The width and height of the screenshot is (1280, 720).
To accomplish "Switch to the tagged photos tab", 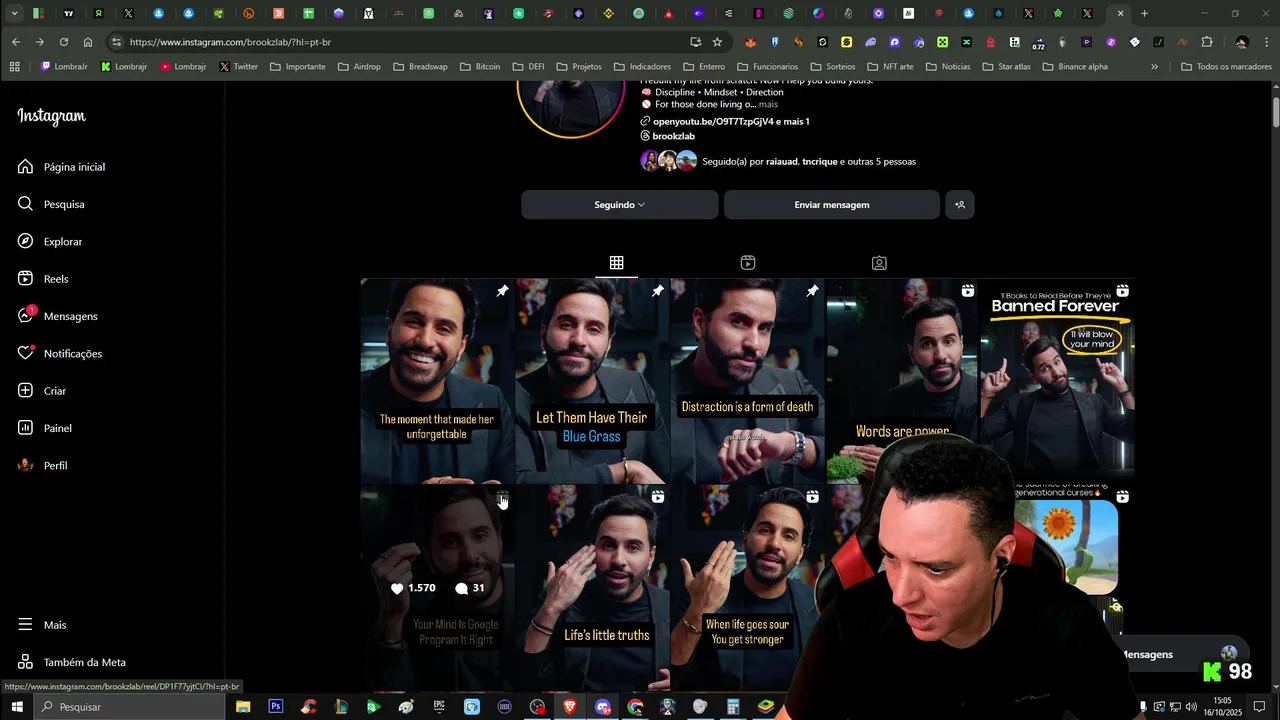I will tap(879, 263).
